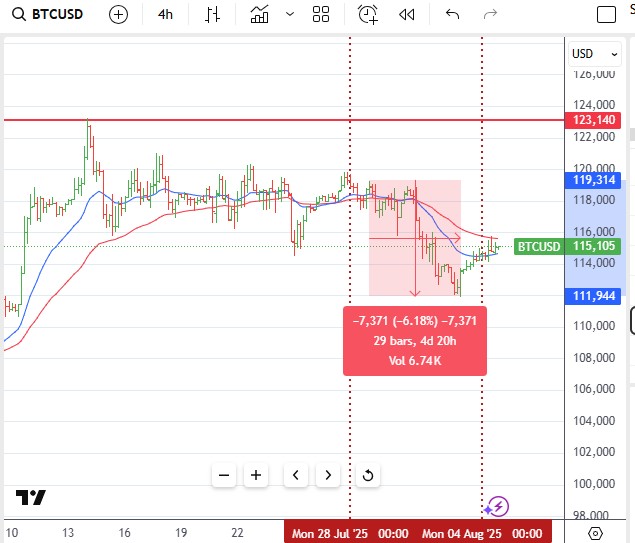Image resolution: width=635 pixels, height=543 pixels.
Task: Click the 19 date label on time axis
Action: click(181, 532)
